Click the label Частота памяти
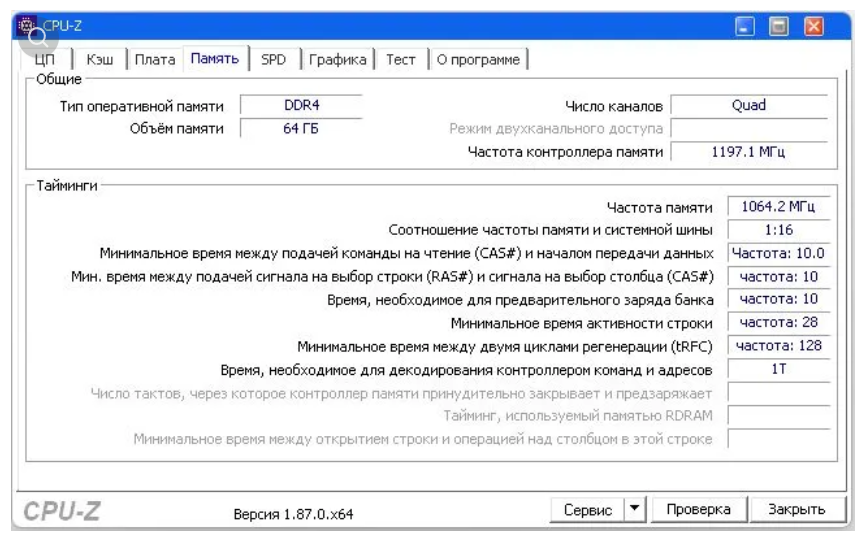Viewport: 860px width, 536px height. [x=659, y=207]
